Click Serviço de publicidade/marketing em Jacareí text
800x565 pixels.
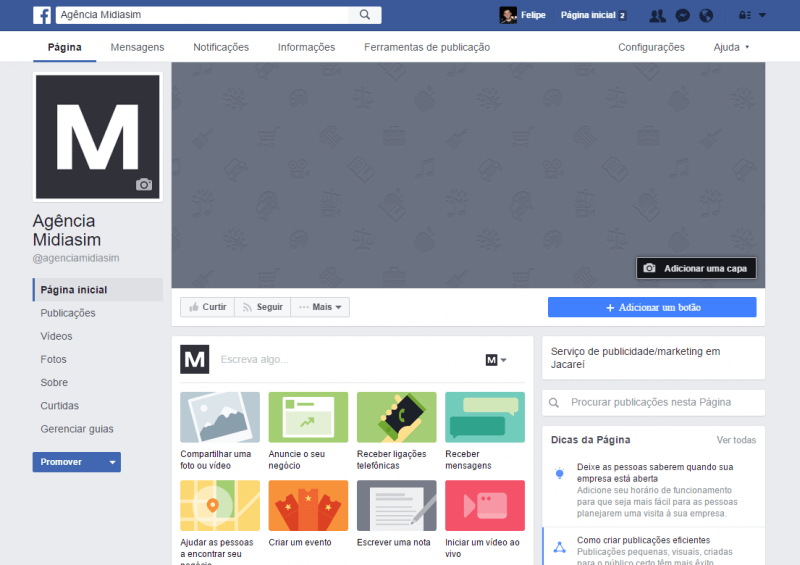635,358
